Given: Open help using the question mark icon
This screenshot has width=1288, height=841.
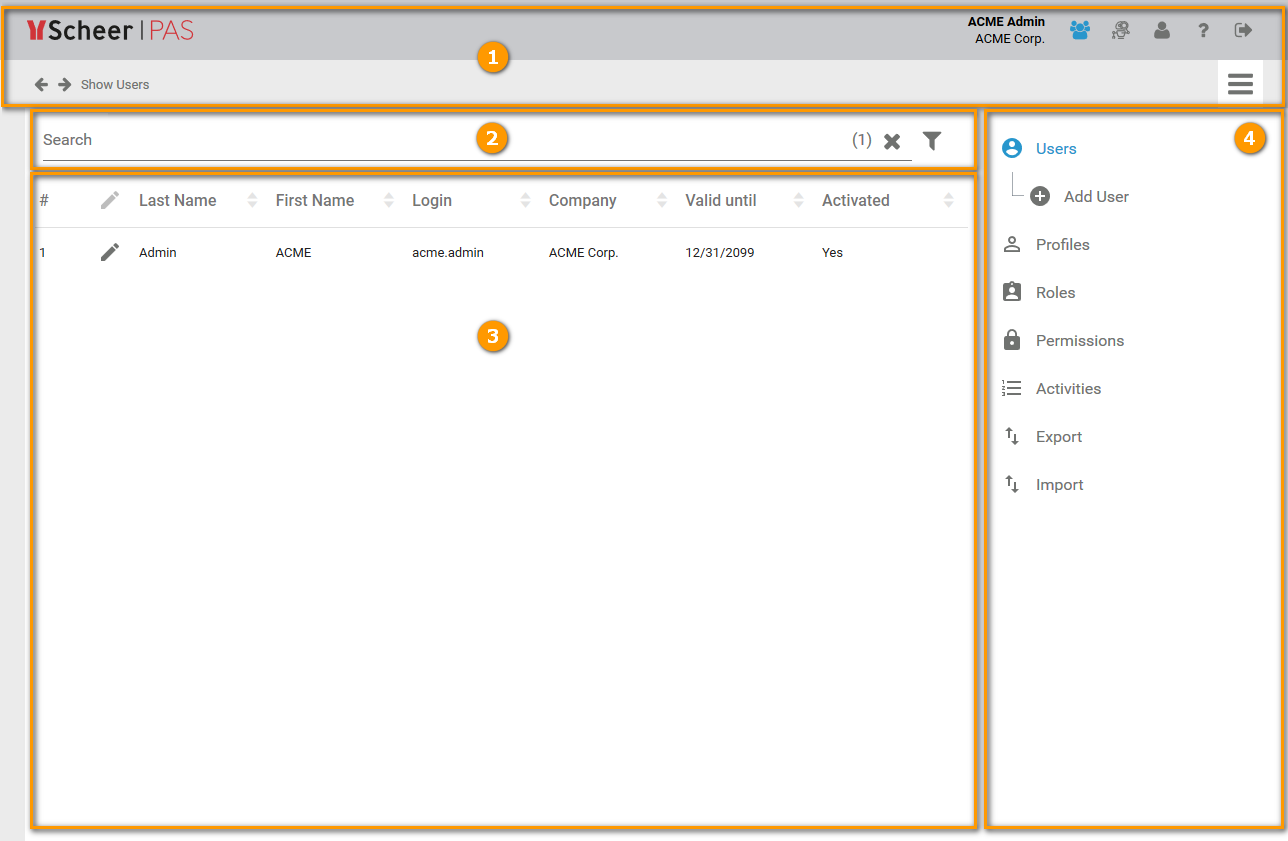Looking at the screenshot, I should point(1203,31).
